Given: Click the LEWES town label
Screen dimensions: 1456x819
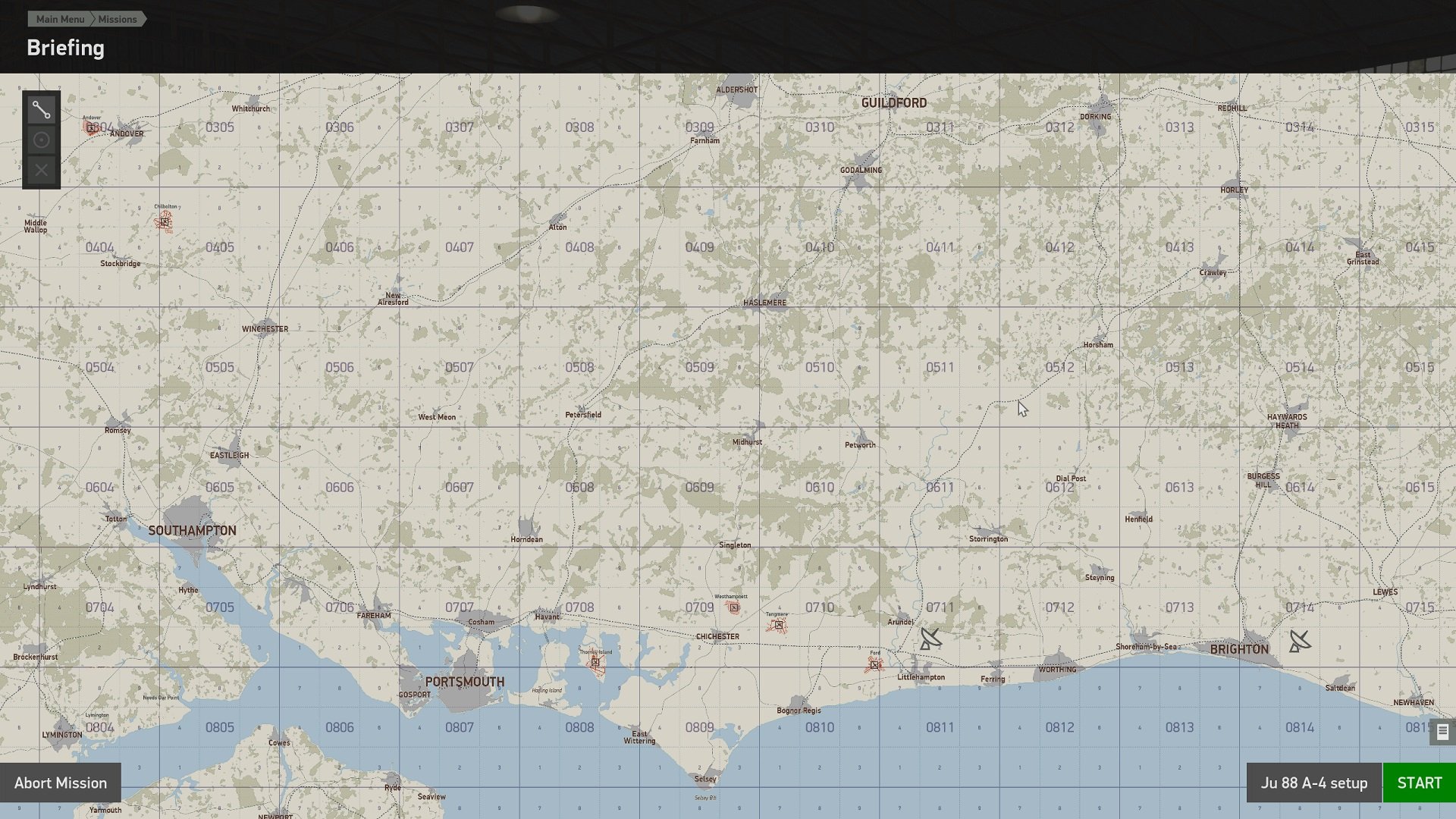Looking at the screenshot, I should point(1385,592).
